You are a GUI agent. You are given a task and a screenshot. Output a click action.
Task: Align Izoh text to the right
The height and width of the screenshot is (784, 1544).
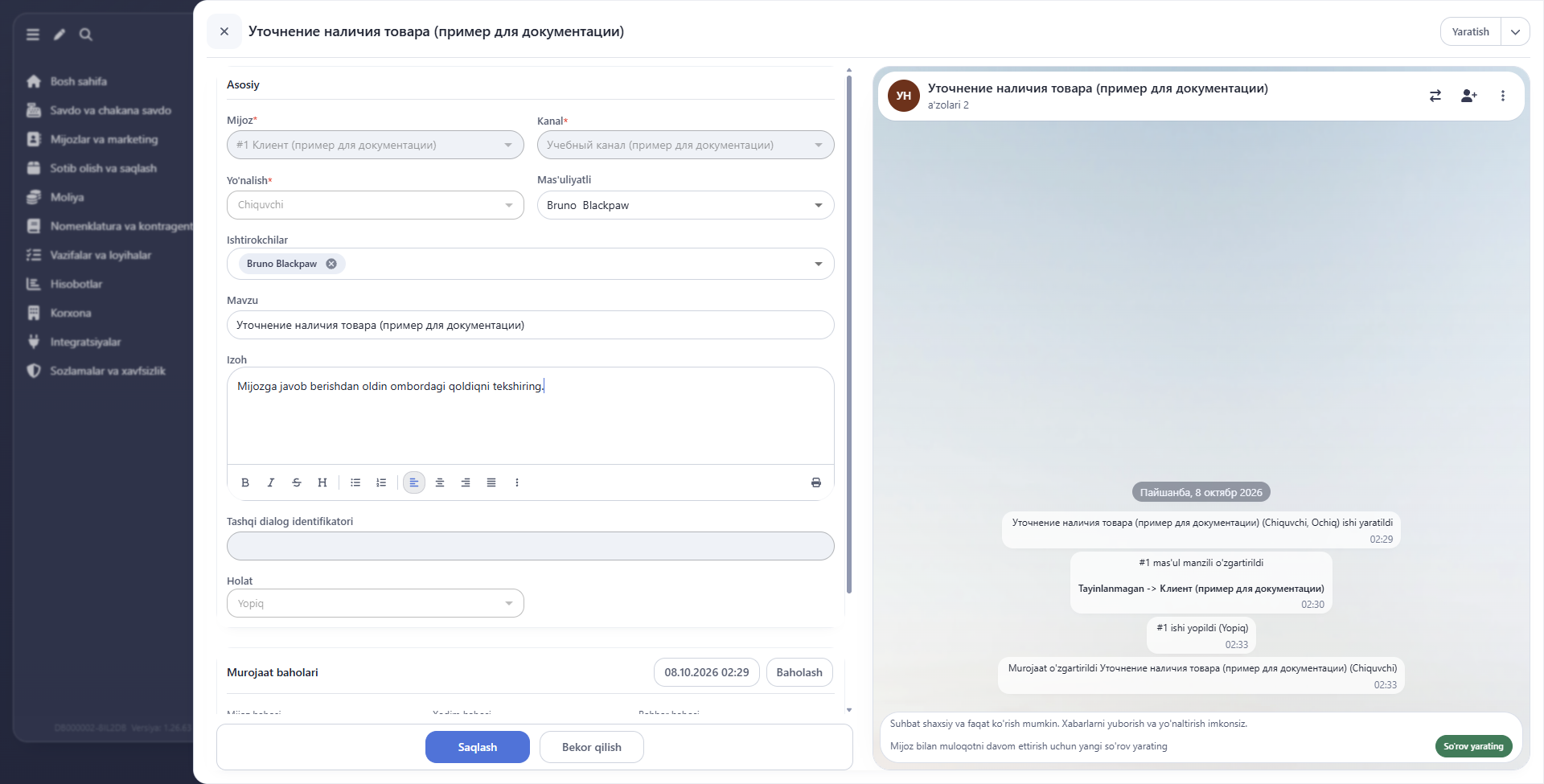click(x=466, y=482)
